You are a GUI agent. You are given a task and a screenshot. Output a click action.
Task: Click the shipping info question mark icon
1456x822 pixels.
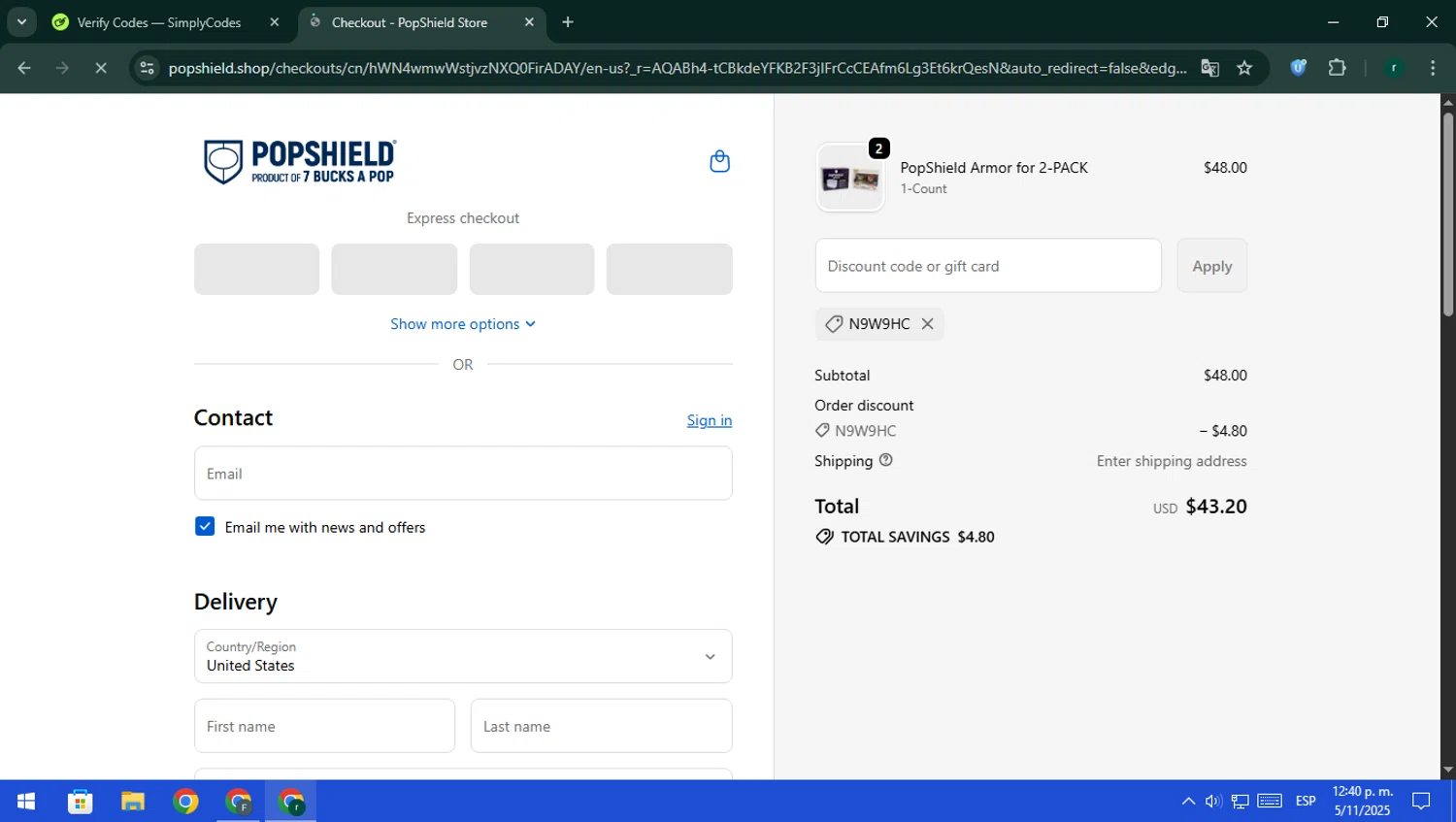coord(885,460)
